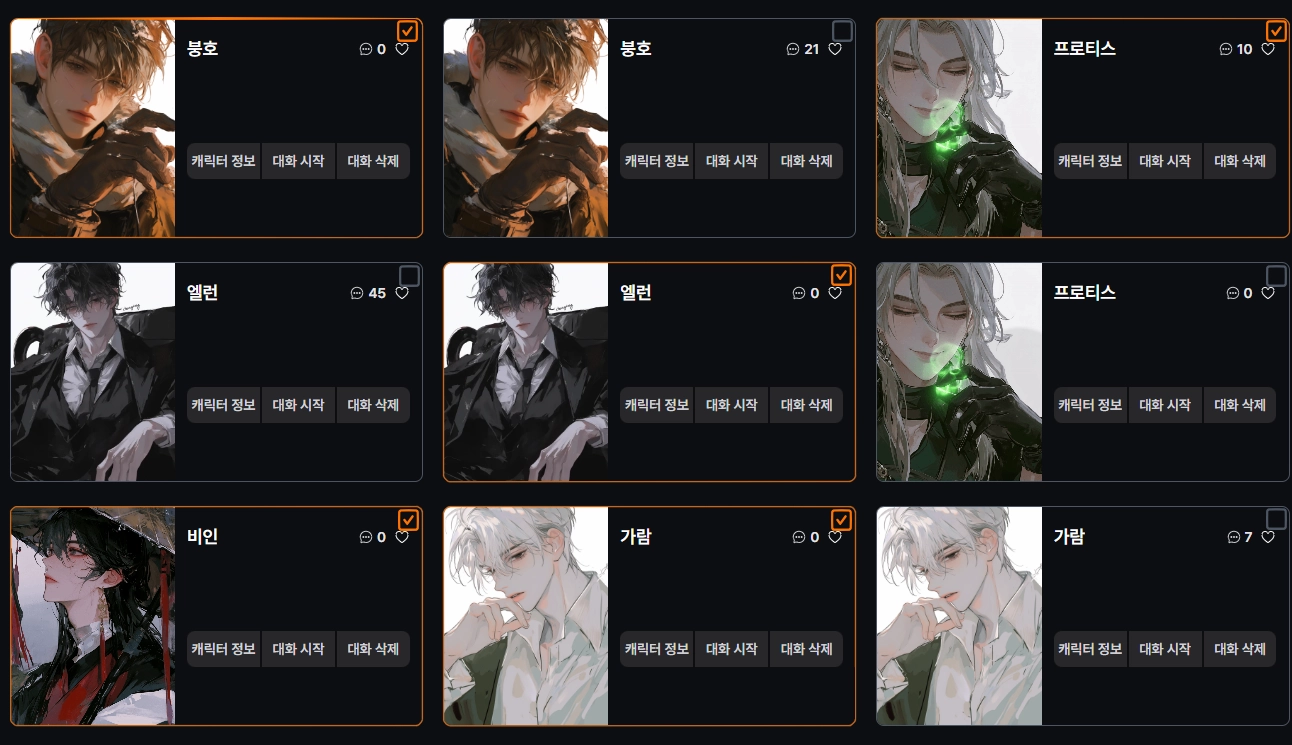Click the 비인 character portrait thumbnail

coord(93,616)
